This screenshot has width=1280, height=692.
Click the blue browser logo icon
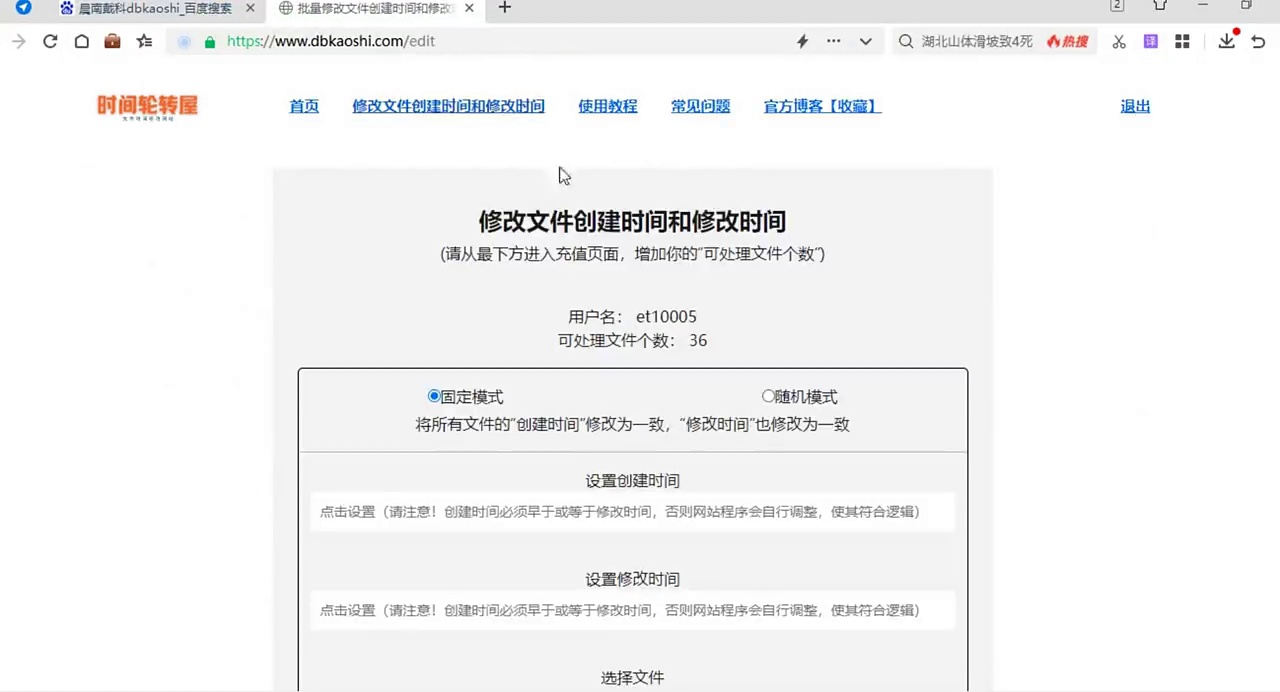coord(23,7)
